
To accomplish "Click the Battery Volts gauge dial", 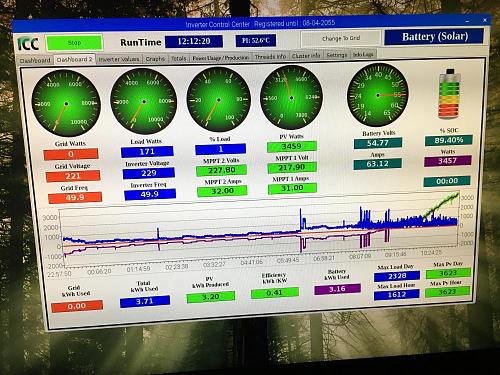I will [x=378, y=95].
